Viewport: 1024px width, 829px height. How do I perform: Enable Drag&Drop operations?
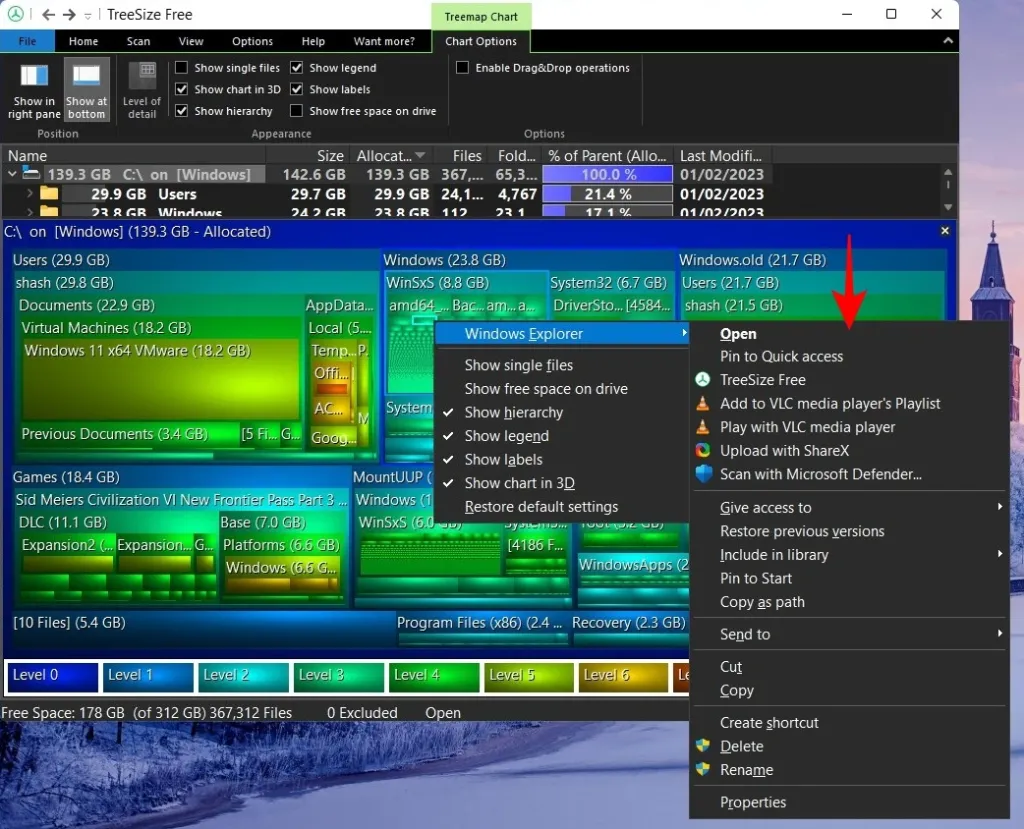click(463, 67)
